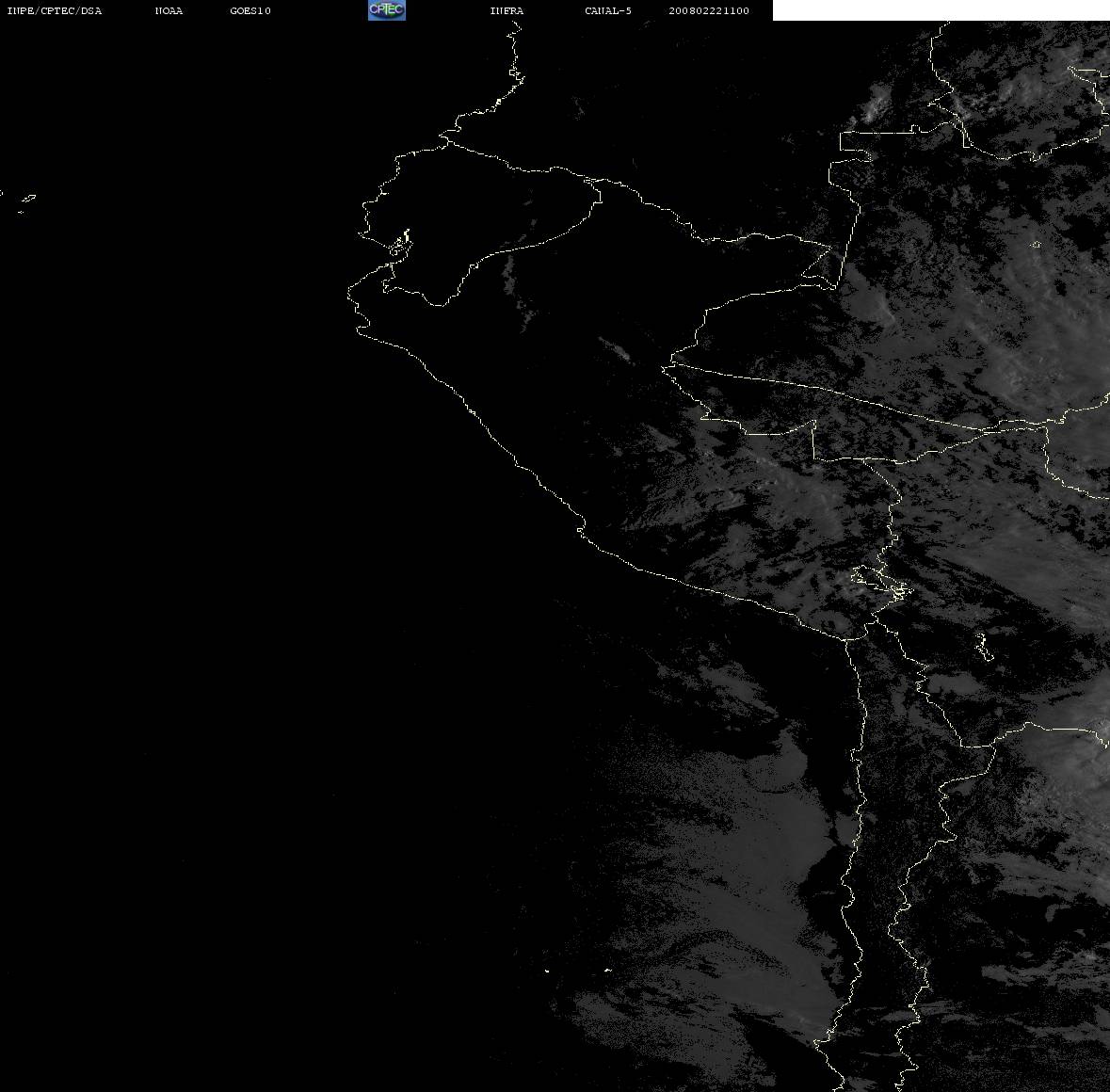1110x1092 pixels.
Task: Click the CPTEC logo in the header
Action: [387, 10]
